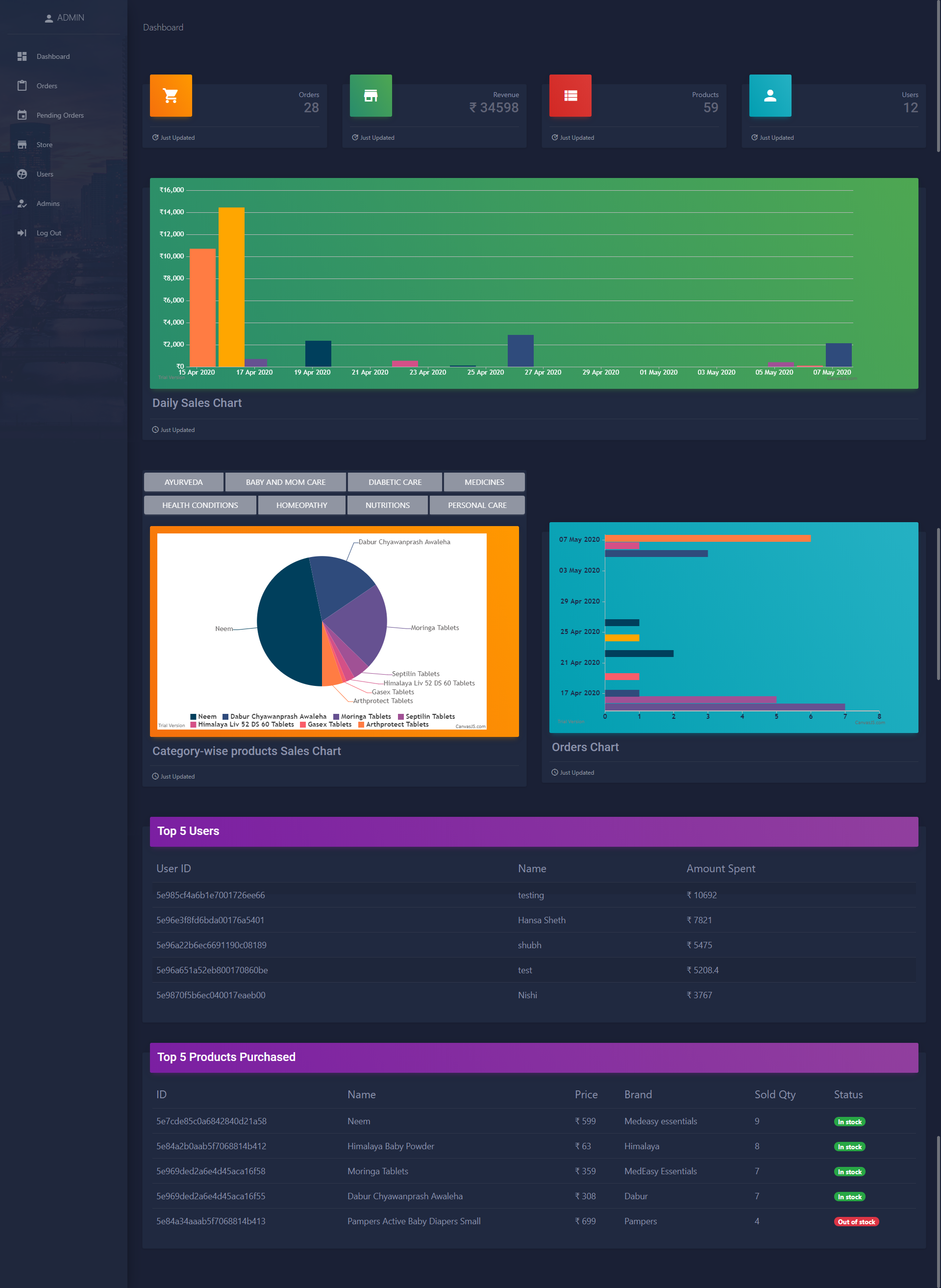
Task: Click the Revenue value ₹ 34598
Action: pos(493,108)
